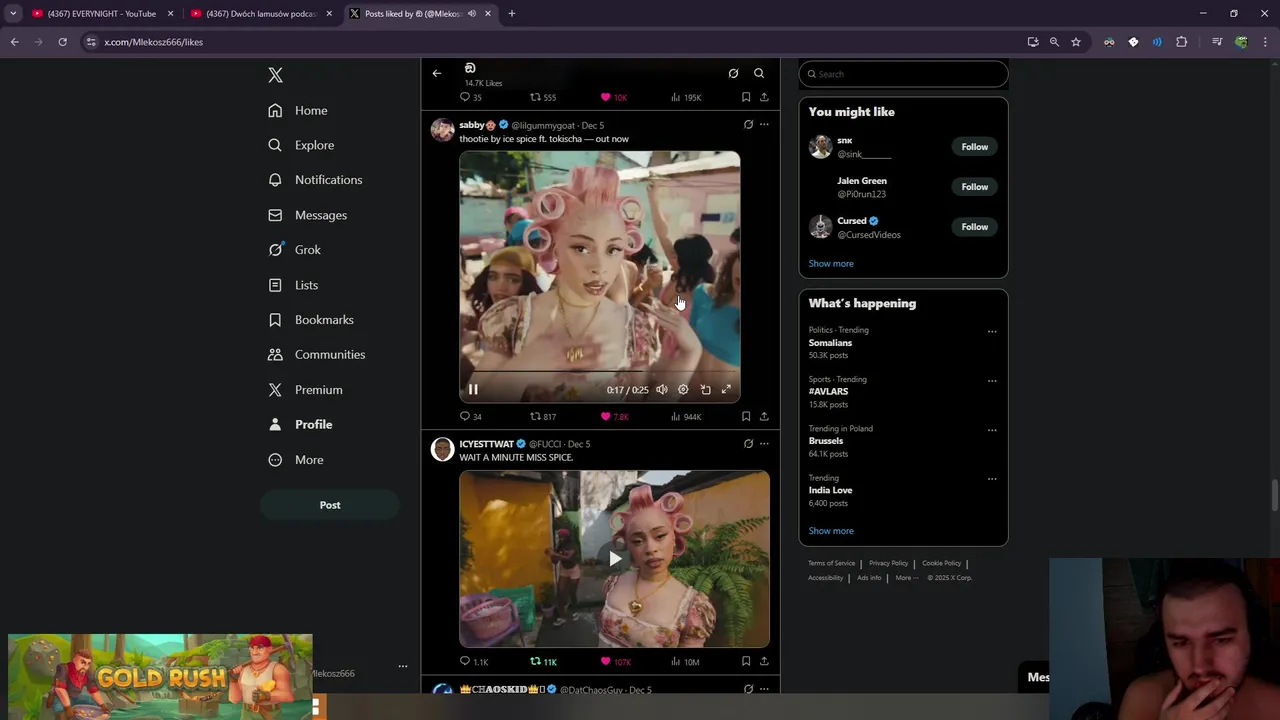Share the ICYESTTWAT post
1280x720 pixels.
click(x=764, y=662)
